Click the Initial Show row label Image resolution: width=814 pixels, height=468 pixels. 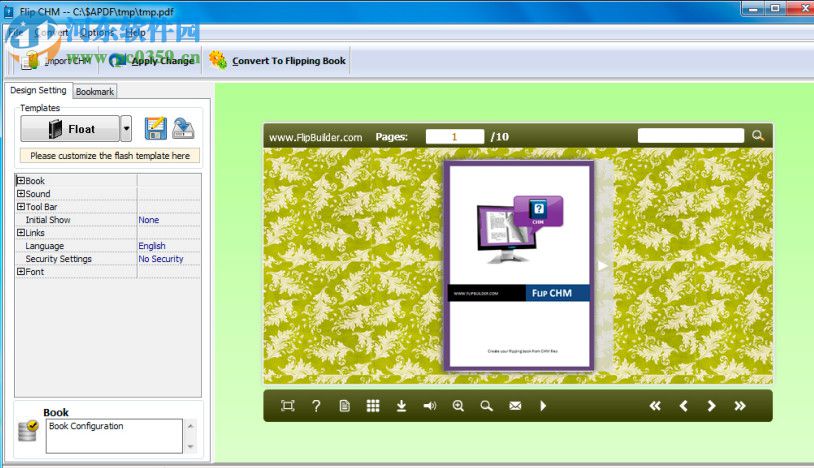click(48, 219)
